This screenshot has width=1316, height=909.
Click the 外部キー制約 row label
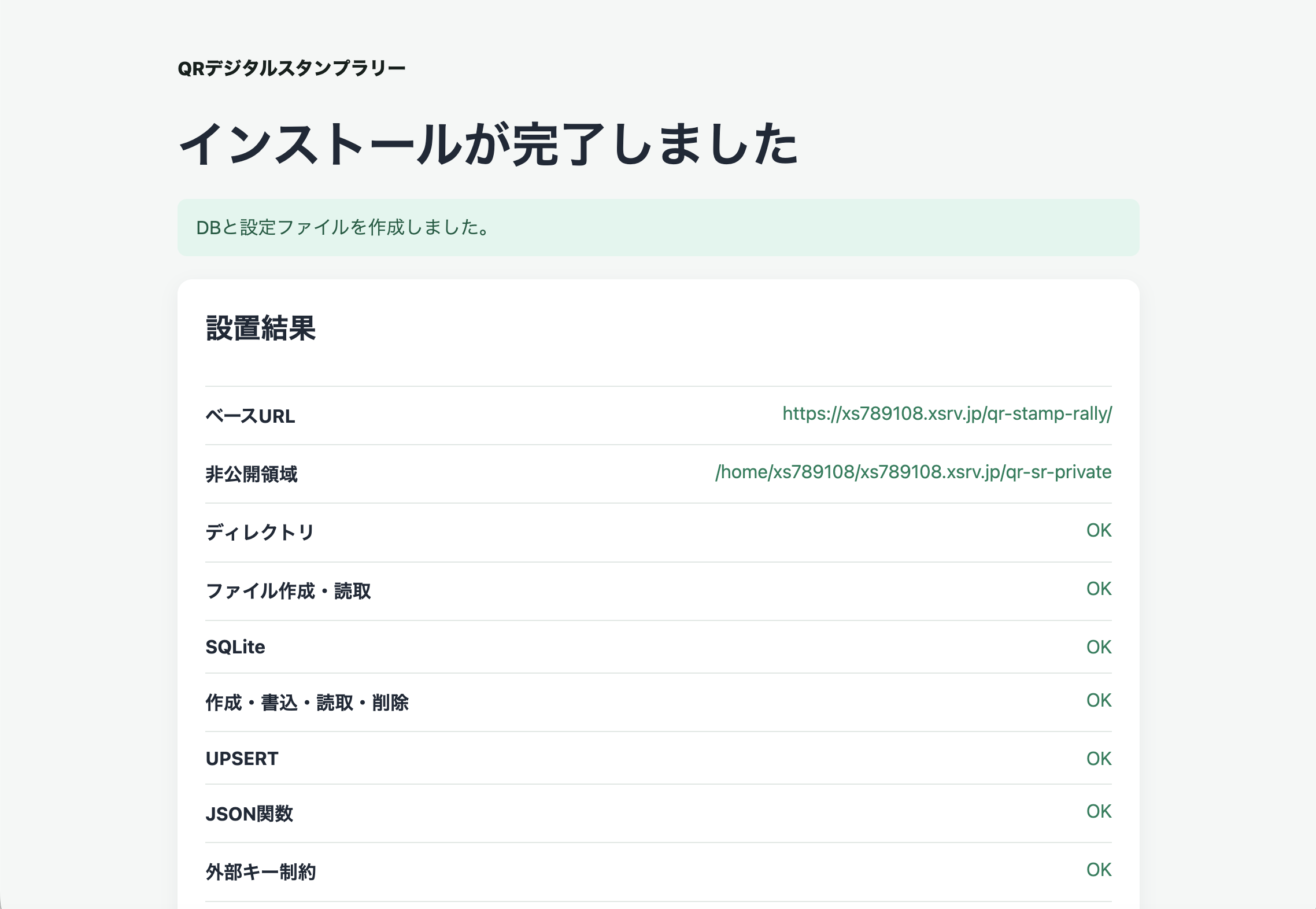coord(261,872)
